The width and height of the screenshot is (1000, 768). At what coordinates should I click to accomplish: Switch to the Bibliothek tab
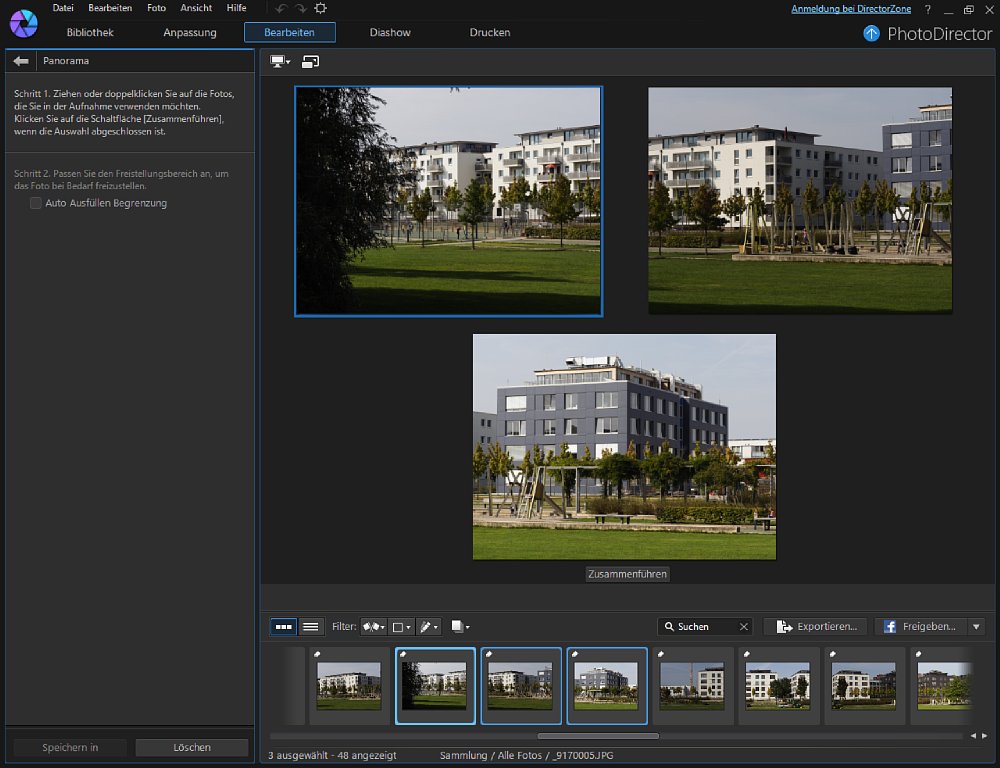coord(90,33)
